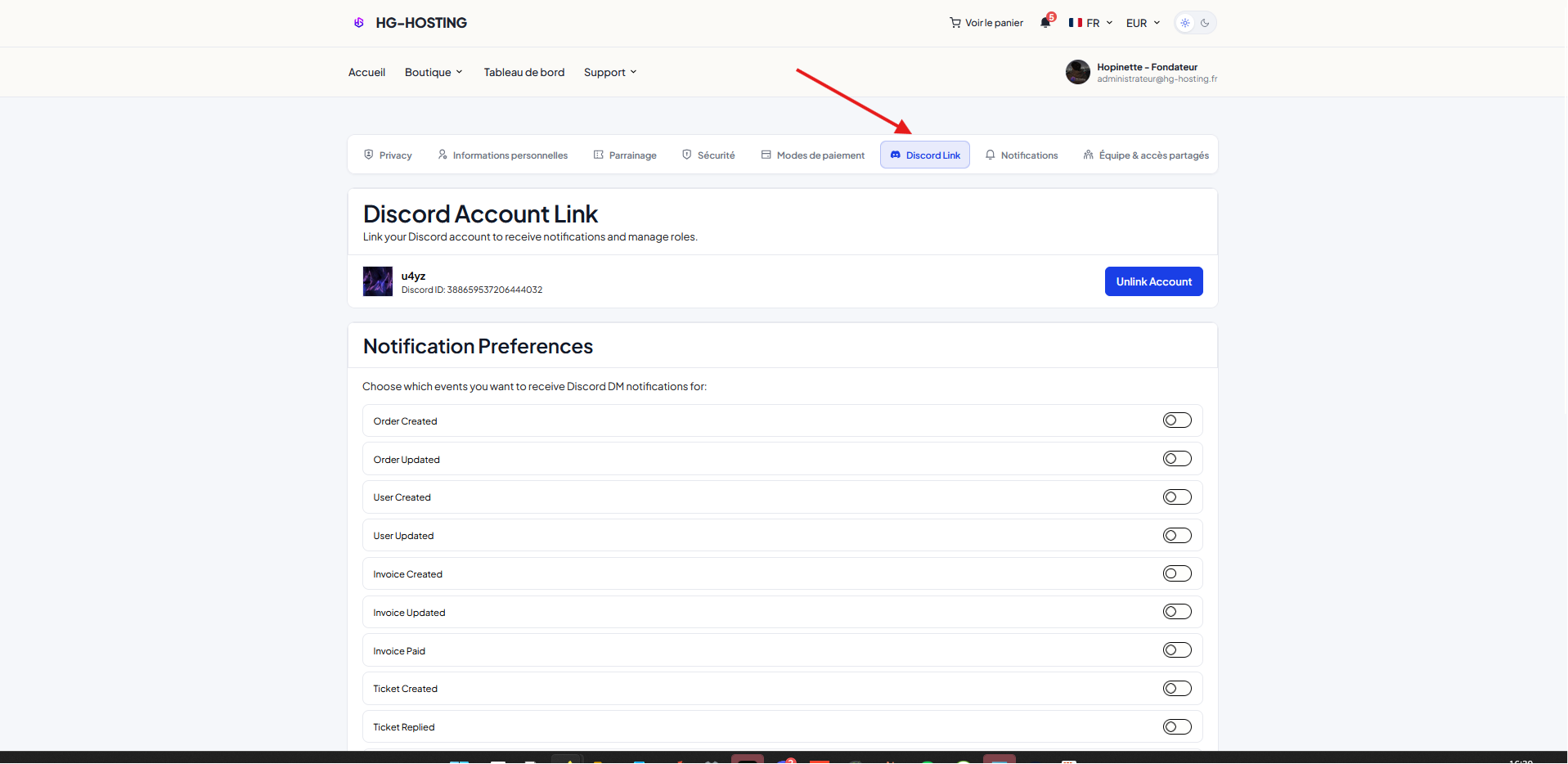Open Informations personnelles tab
The image size is (1568, 764).
(x=502, y=155)
